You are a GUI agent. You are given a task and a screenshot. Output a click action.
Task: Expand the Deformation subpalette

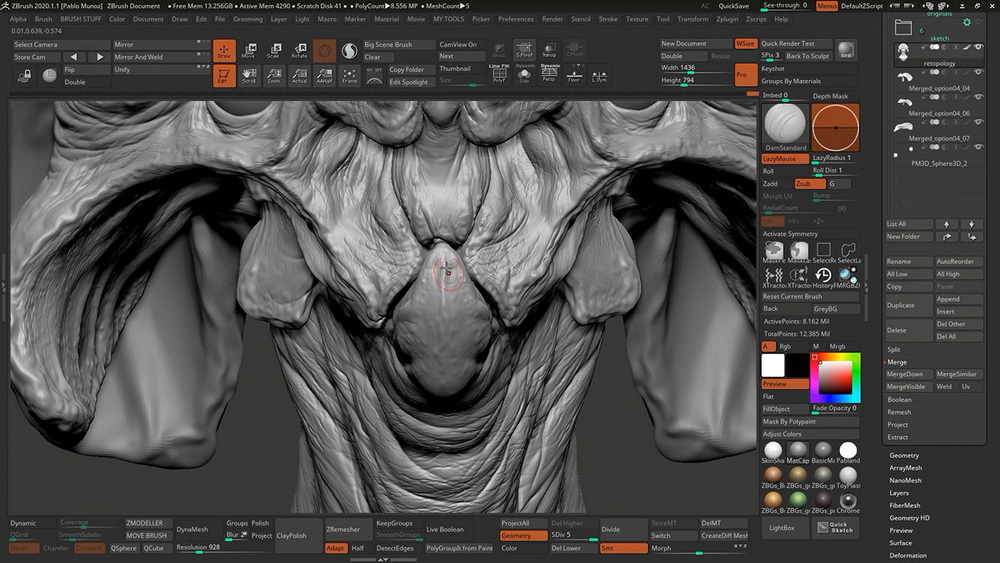908,555
